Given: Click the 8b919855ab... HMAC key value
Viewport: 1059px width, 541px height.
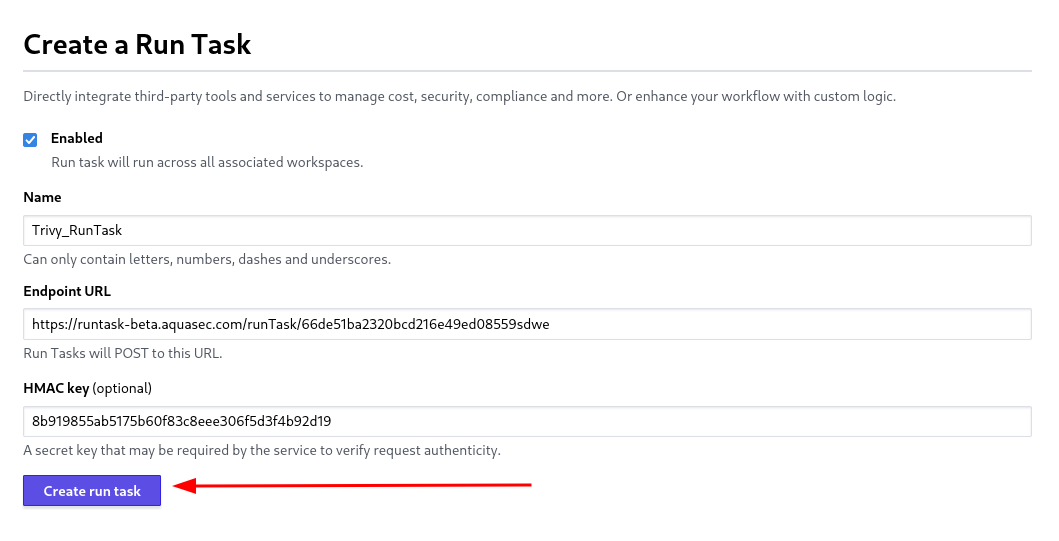Looking at the screenshot, I should tap(181, 421).
